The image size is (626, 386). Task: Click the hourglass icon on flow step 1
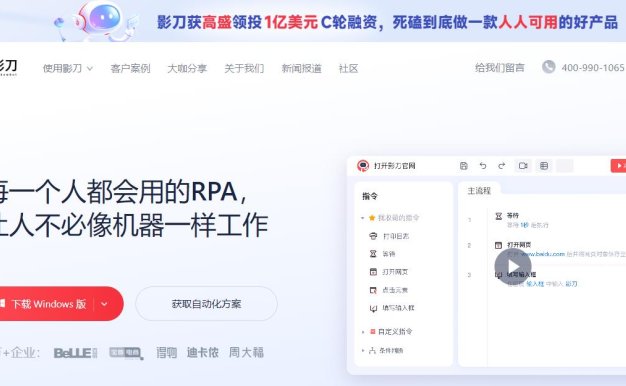click(498, 216)
